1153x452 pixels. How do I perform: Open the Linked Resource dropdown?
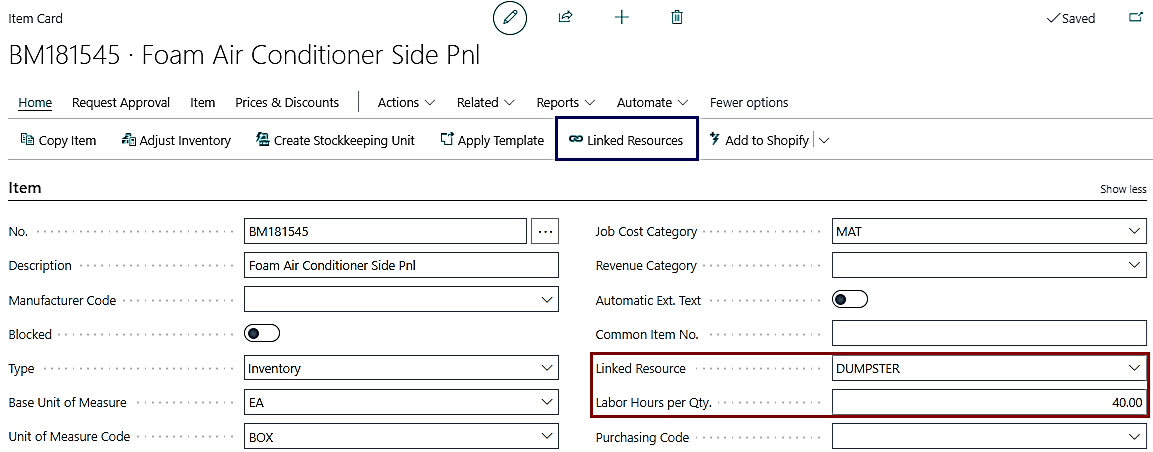click(x=1134, y=368)
